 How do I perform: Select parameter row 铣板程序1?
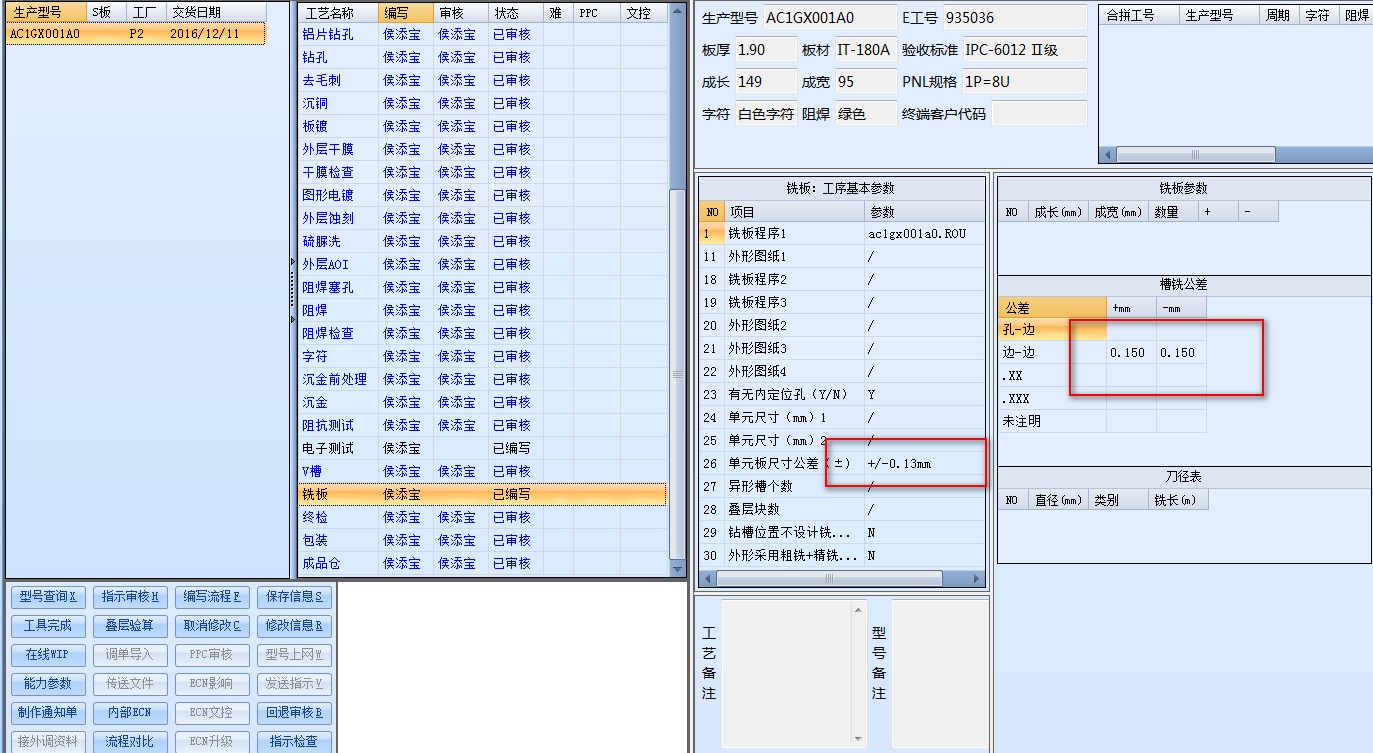(842, 233)
